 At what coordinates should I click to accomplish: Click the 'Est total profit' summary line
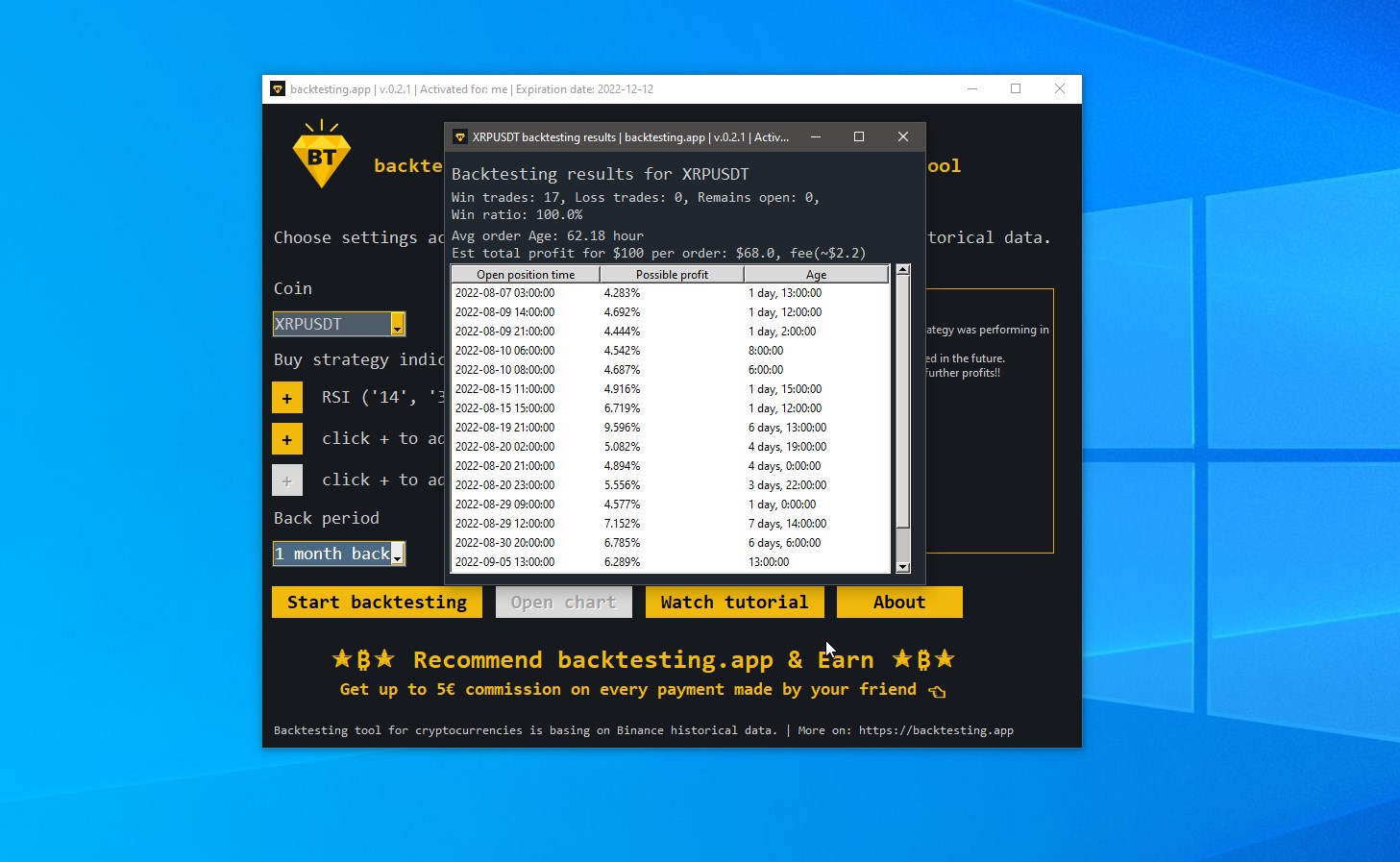pyautogui.click(x=658, y=253)
